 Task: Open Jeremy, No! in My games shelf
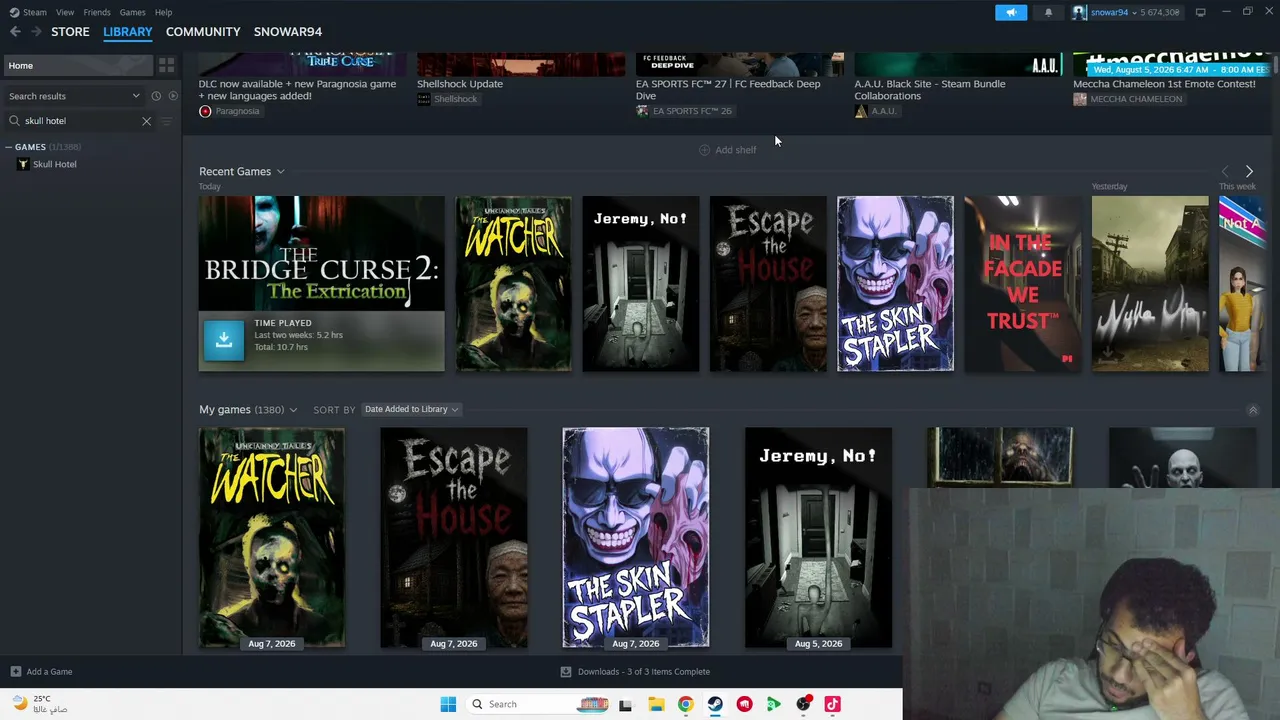pyautogui.click(x=818, y=538)
